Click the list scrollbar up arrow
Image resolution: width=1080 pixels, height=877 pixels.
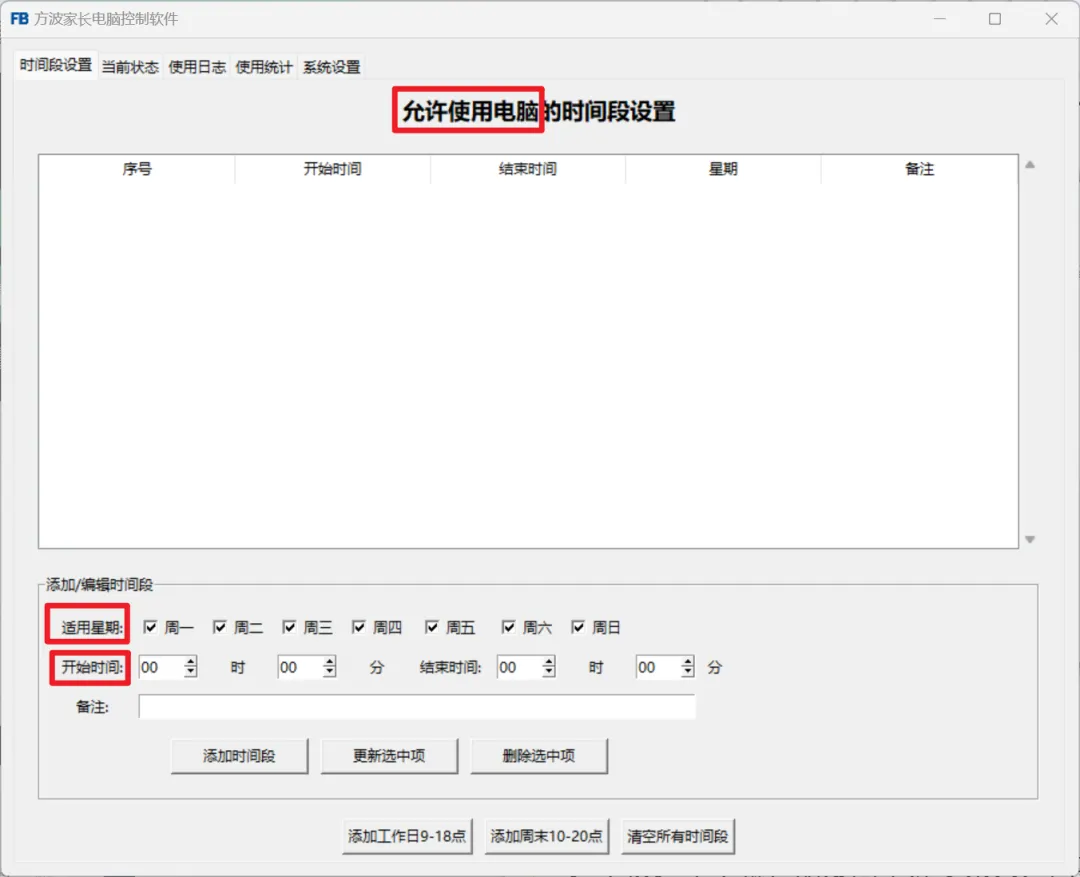[1030, 165]
